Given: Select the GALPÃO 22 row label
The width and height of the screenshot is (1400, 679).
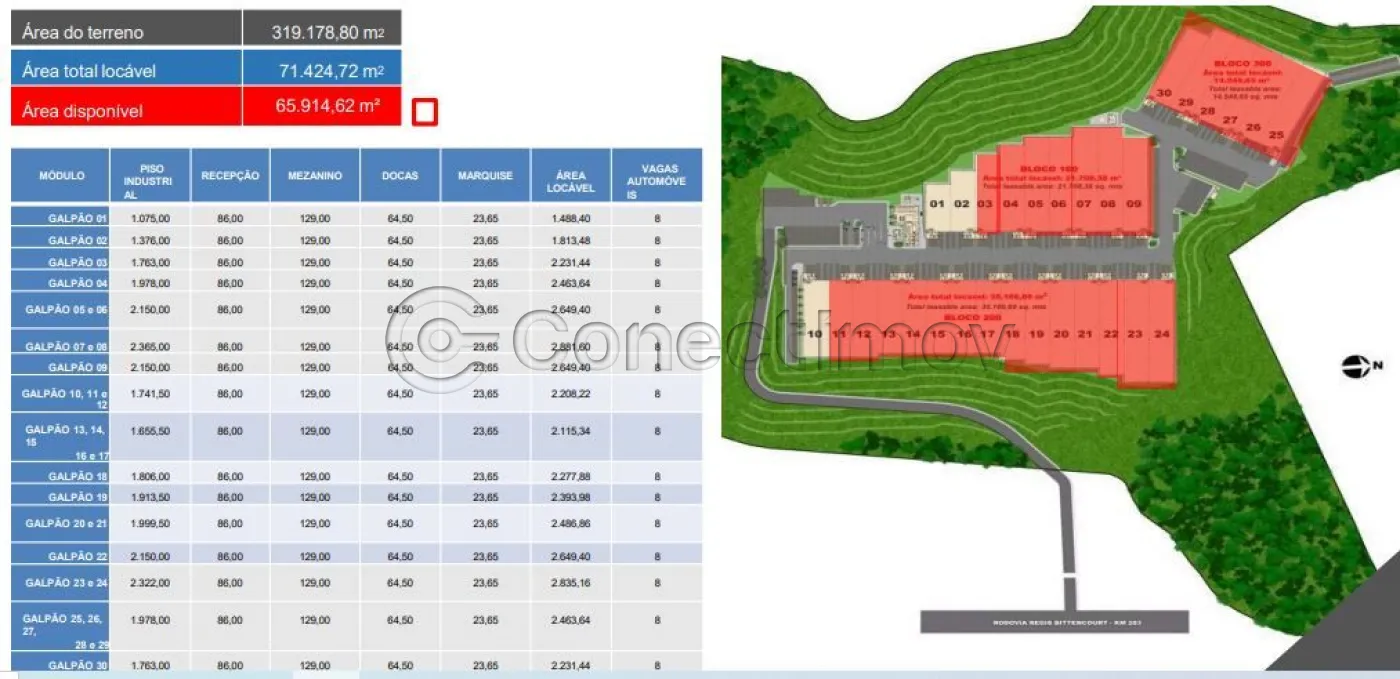Looking at the screenshot, I should (77, 556).
